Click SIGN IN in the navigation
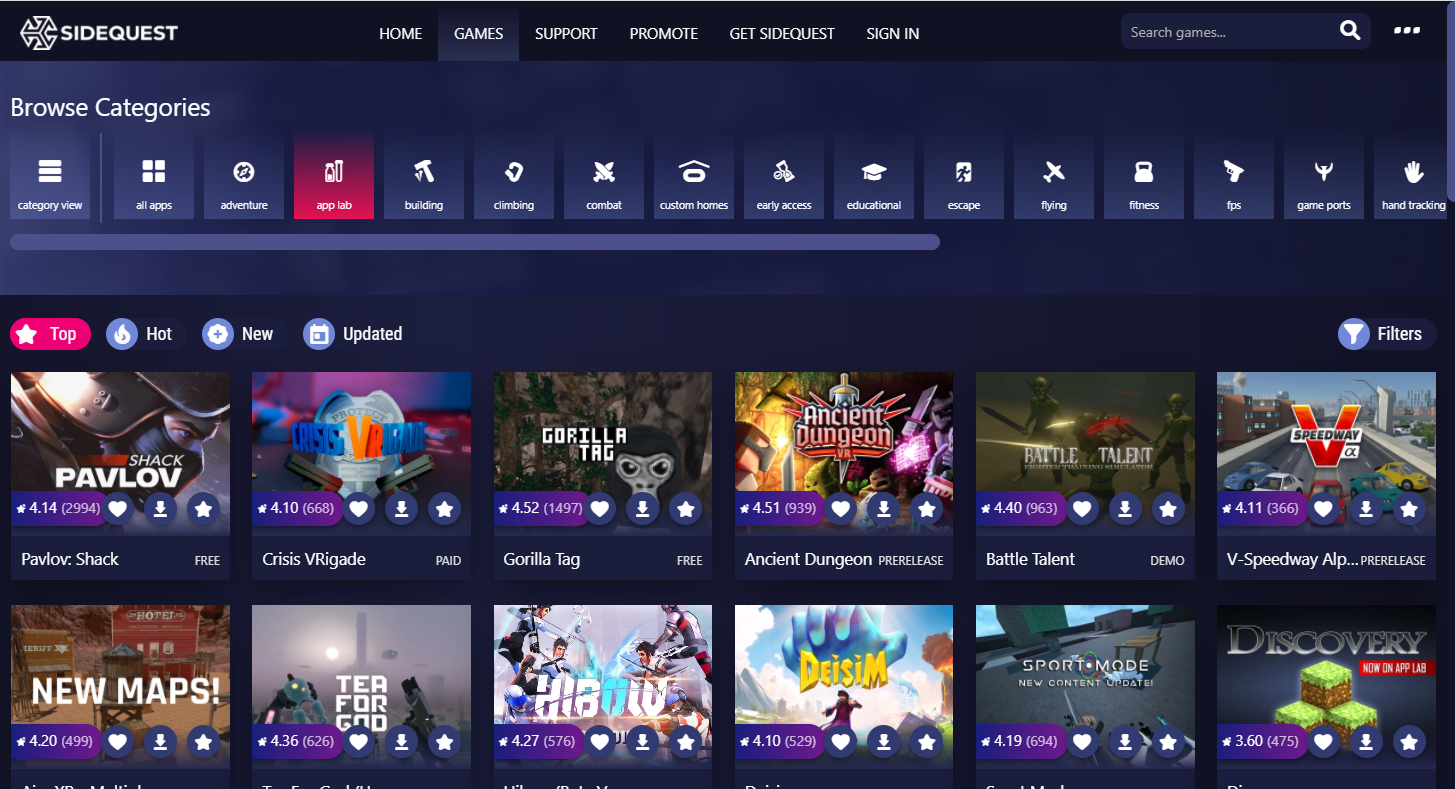Image resolution: width=1455 pixels, height=789 pixels. pyautogui.click(x=893, y=33)
